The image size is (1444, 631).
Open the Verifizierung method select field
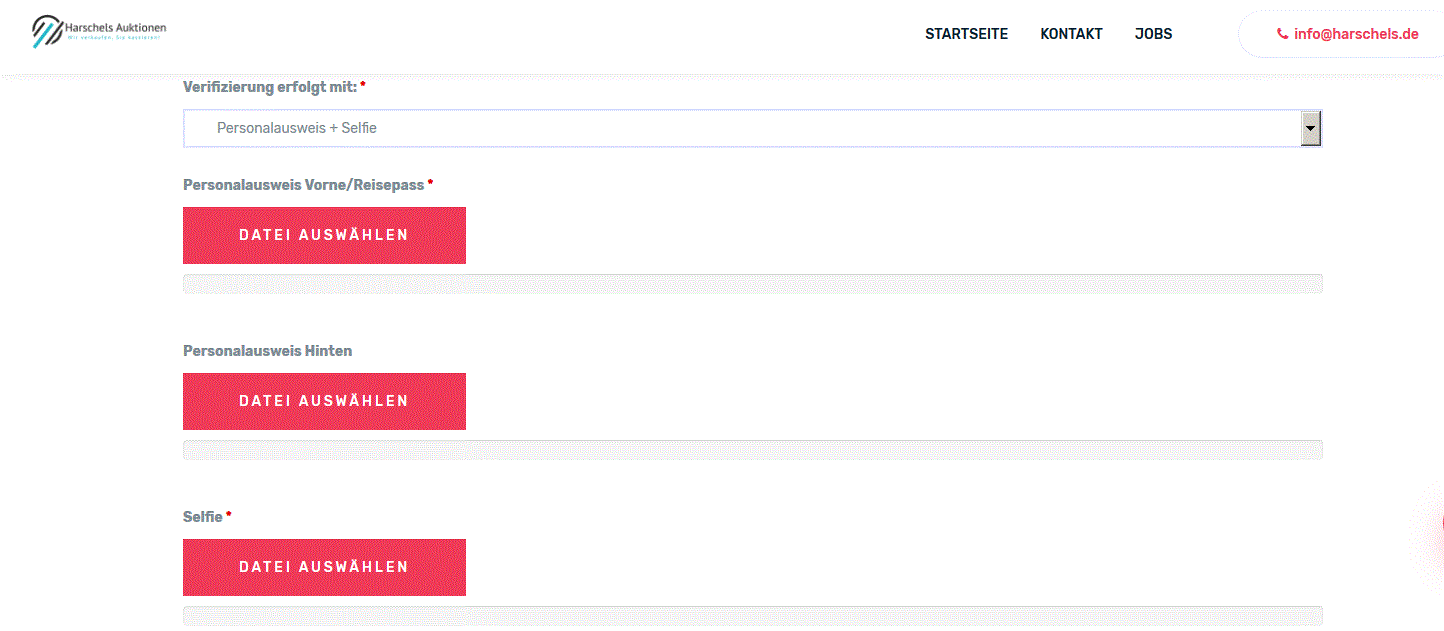coord(752,128)
